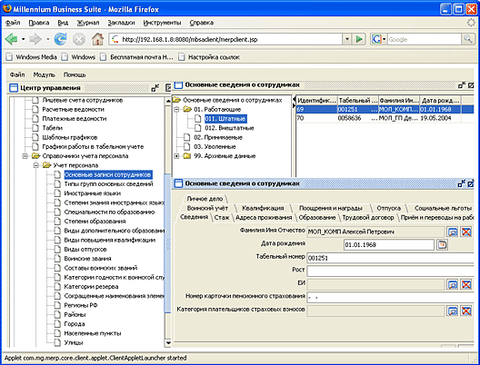
Task: Sort by the Дата рожд... column header
Action: coord(440,100)
